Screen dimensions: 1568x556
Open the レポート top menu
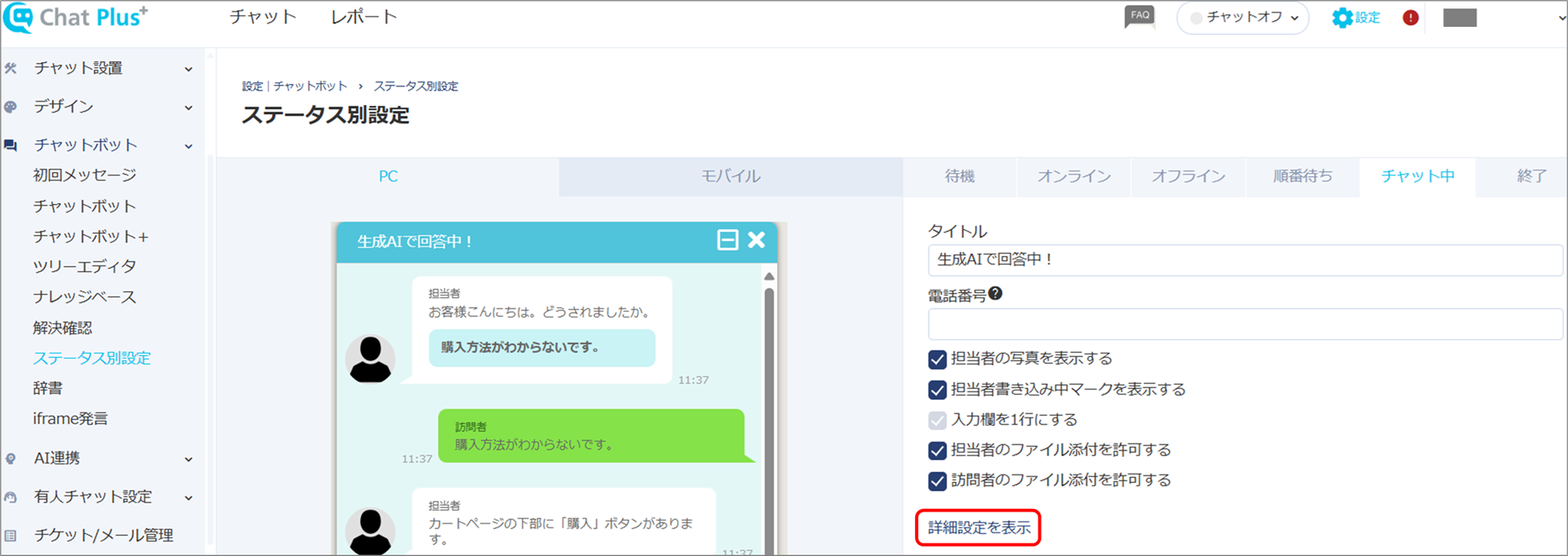[x=363, y=17]
